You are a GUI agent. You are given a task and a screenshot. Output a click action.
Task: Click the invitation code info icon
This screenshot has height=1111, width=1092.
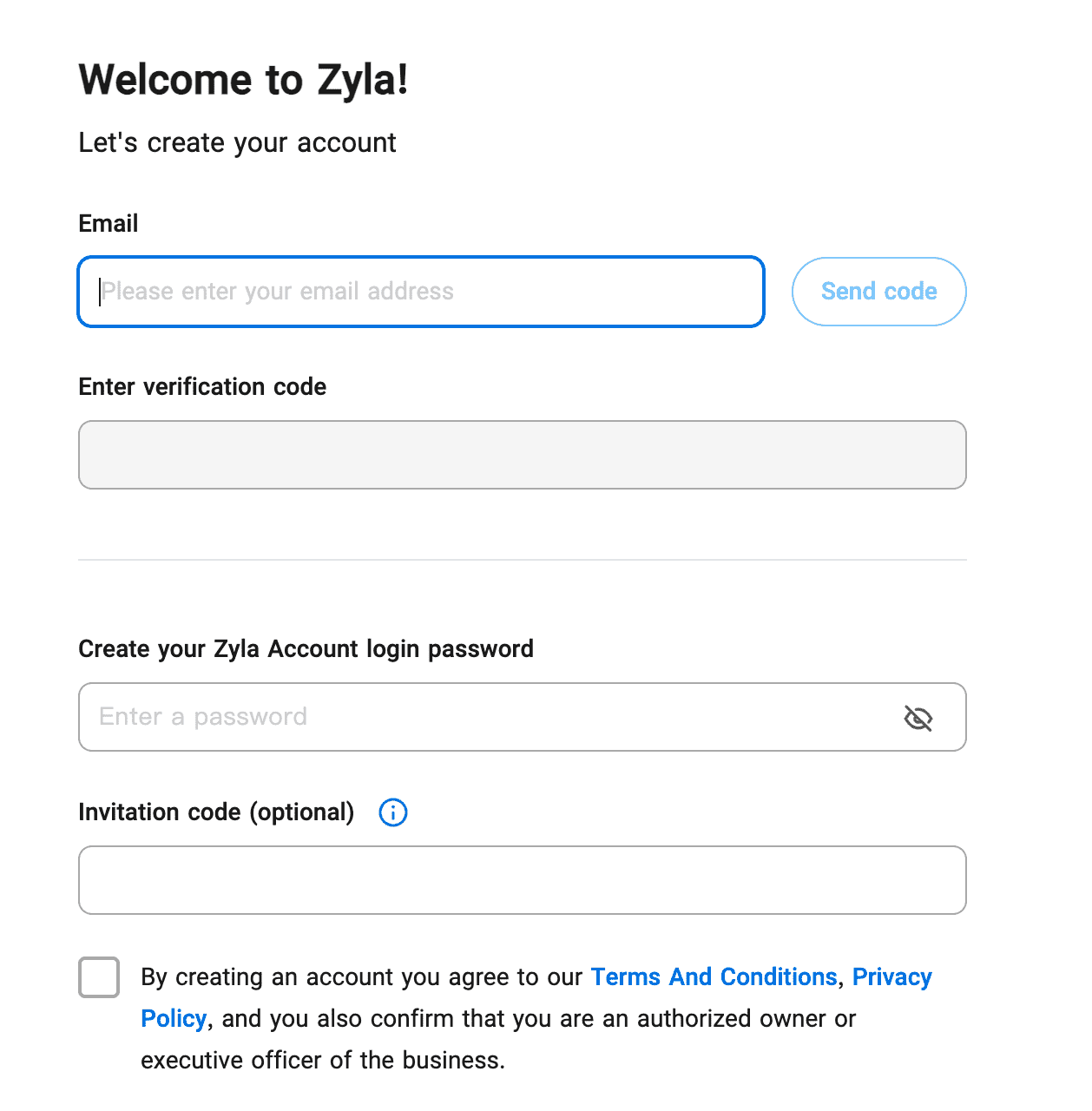point(393,812)
